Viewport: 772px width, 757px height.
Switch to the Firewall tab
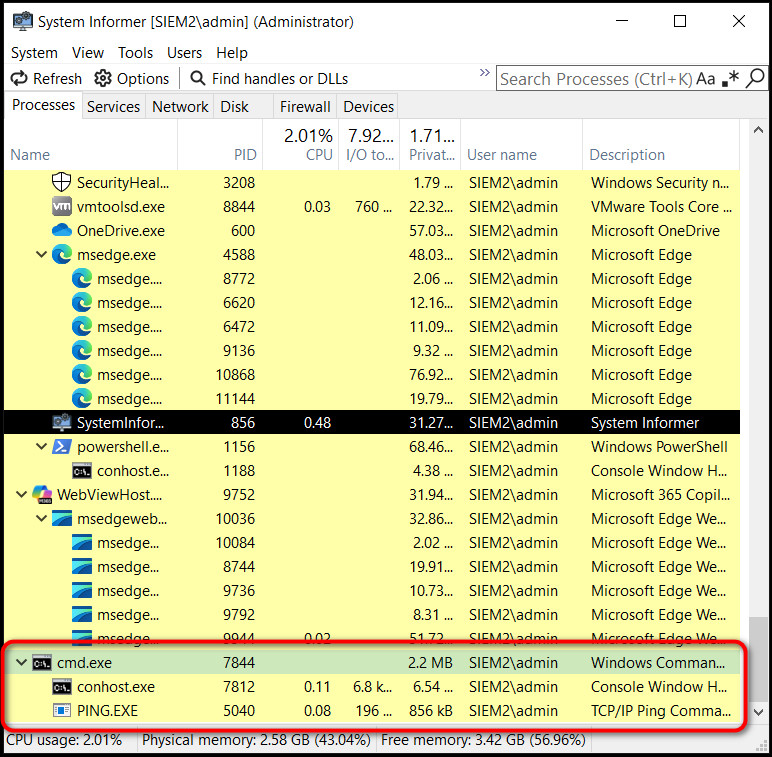(x=305, y=106)
